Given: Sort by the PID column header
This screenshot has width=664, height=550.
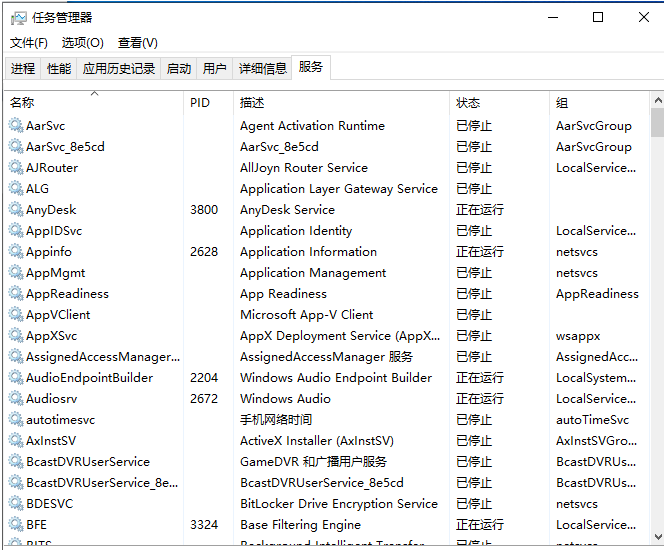Looking at the screenshot, I should (x=200, y=103).
